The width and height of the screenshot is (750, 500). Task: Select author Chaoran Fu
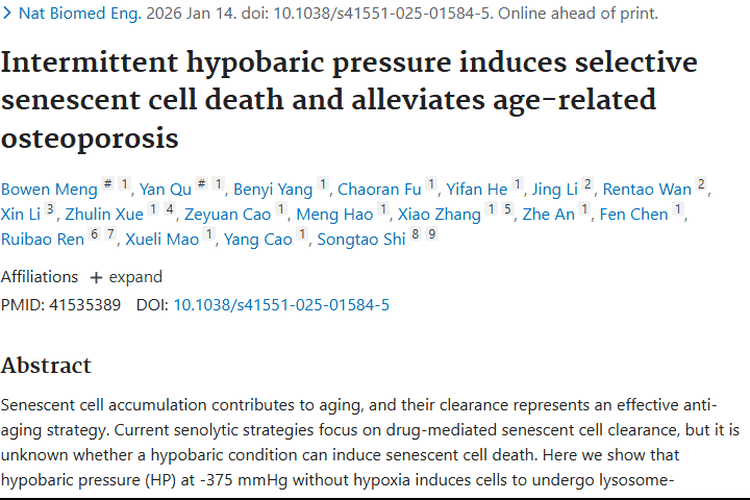click(x=379, y=189)
